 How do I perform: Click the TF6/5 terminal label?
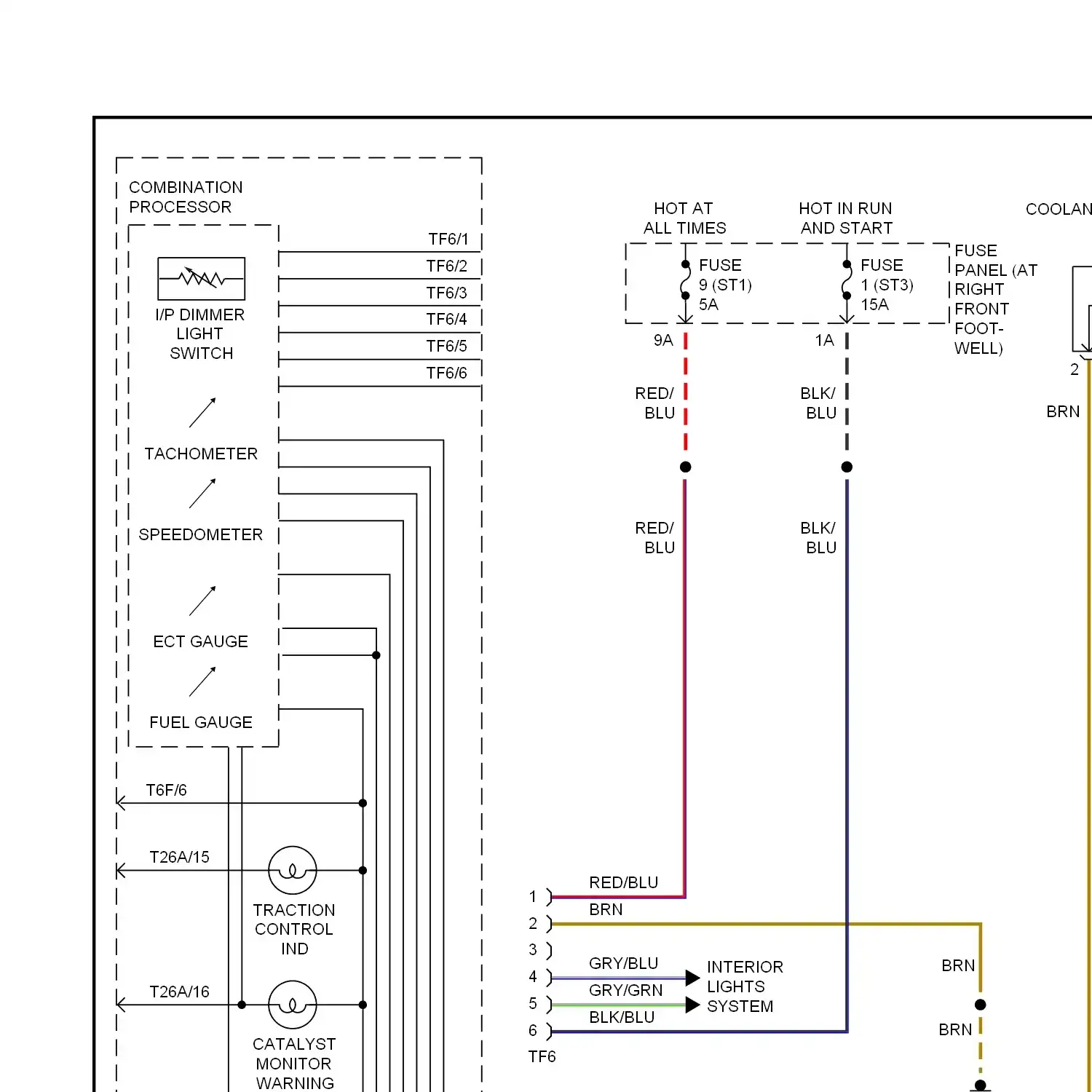click(447, 346)
